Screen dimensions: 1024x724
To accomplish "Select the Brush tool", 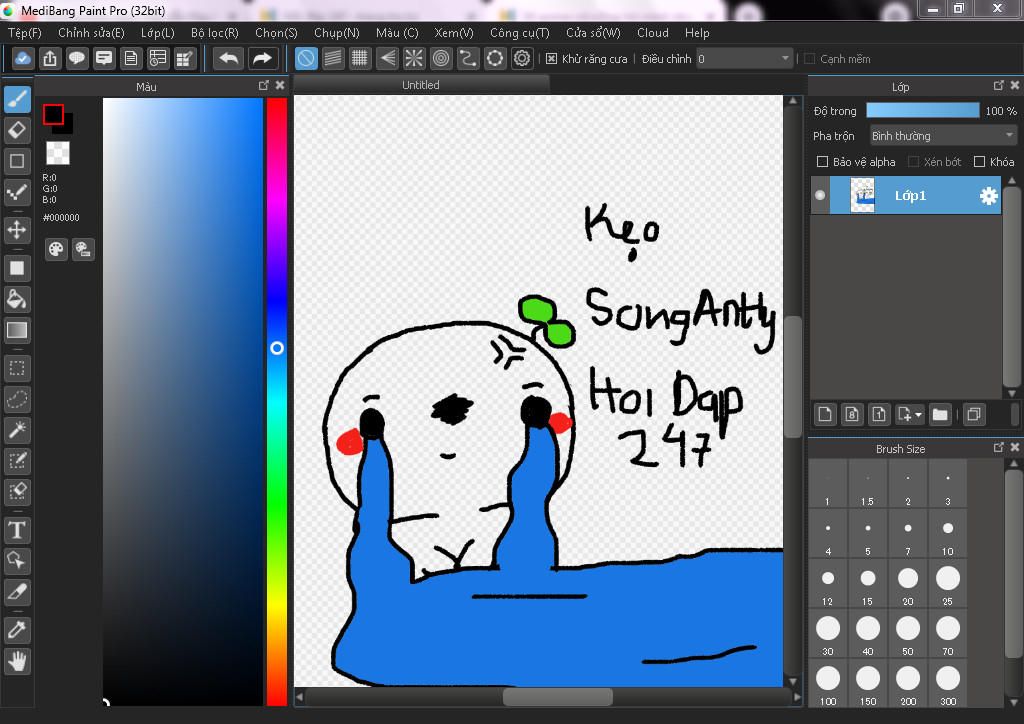I will point(17,99).
